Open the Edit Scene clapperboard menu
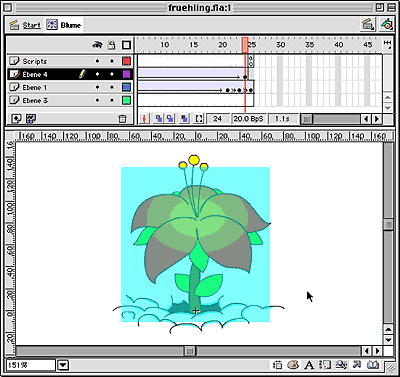Image resolution: width=400 pixels, height=377 pixels. pos(368,24)
